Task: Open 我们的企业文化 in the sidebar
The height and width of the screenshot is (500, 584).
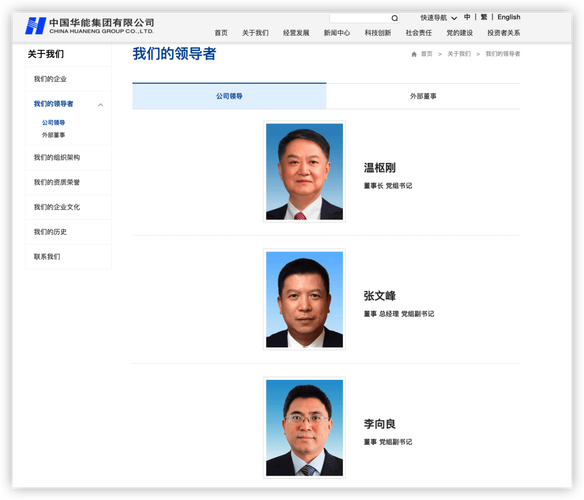Action: (x=57, y=207)
